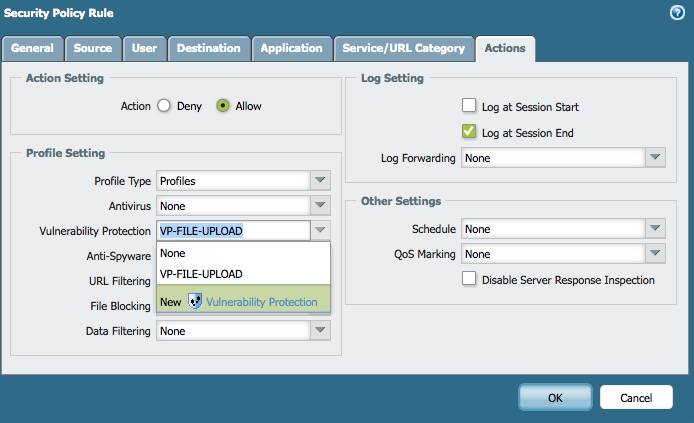Click the Vulnerability Protection shield icon

point(195,302)
